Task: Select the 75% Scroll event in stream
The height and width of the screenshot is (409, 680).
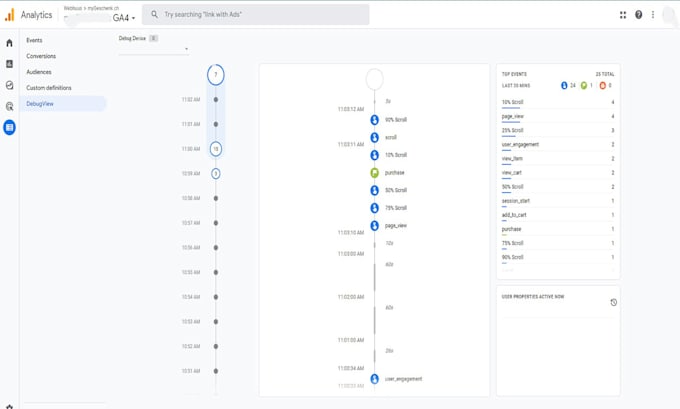Action: coord(375,208)
